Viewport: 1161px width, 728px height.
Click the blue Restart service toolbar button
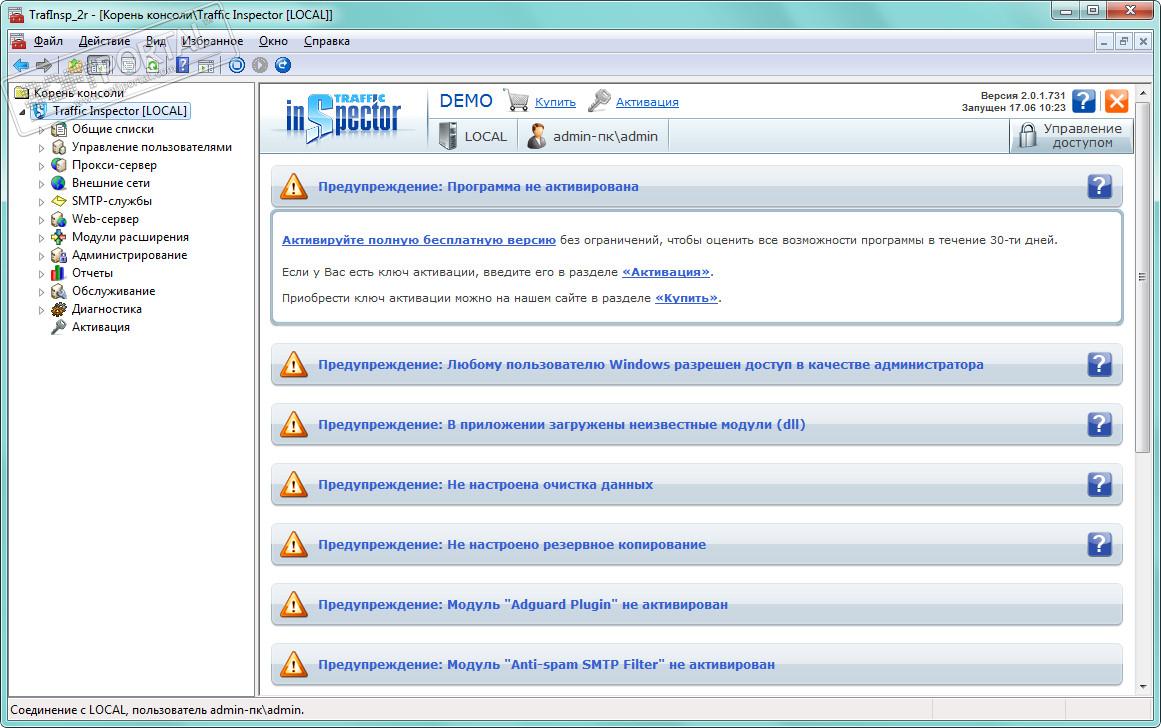click(x=283, y=65)
